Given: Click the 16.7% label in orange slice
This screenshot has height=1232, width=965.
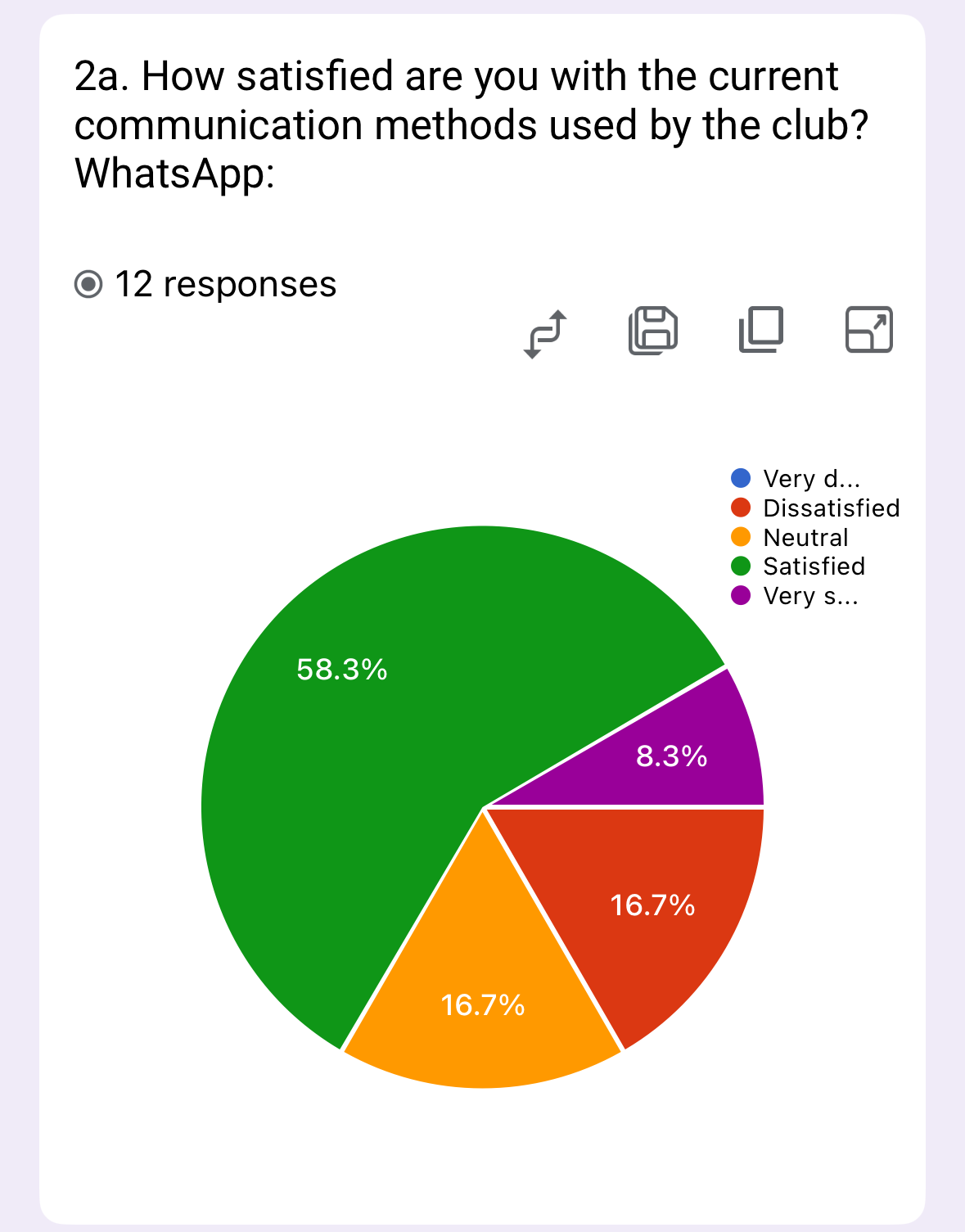Looking at the screenshot, I should 482,1004.
